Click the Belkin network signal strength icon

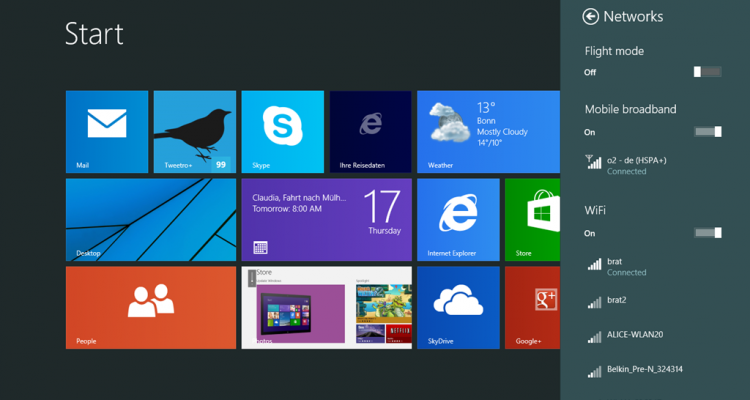(595, 371)
